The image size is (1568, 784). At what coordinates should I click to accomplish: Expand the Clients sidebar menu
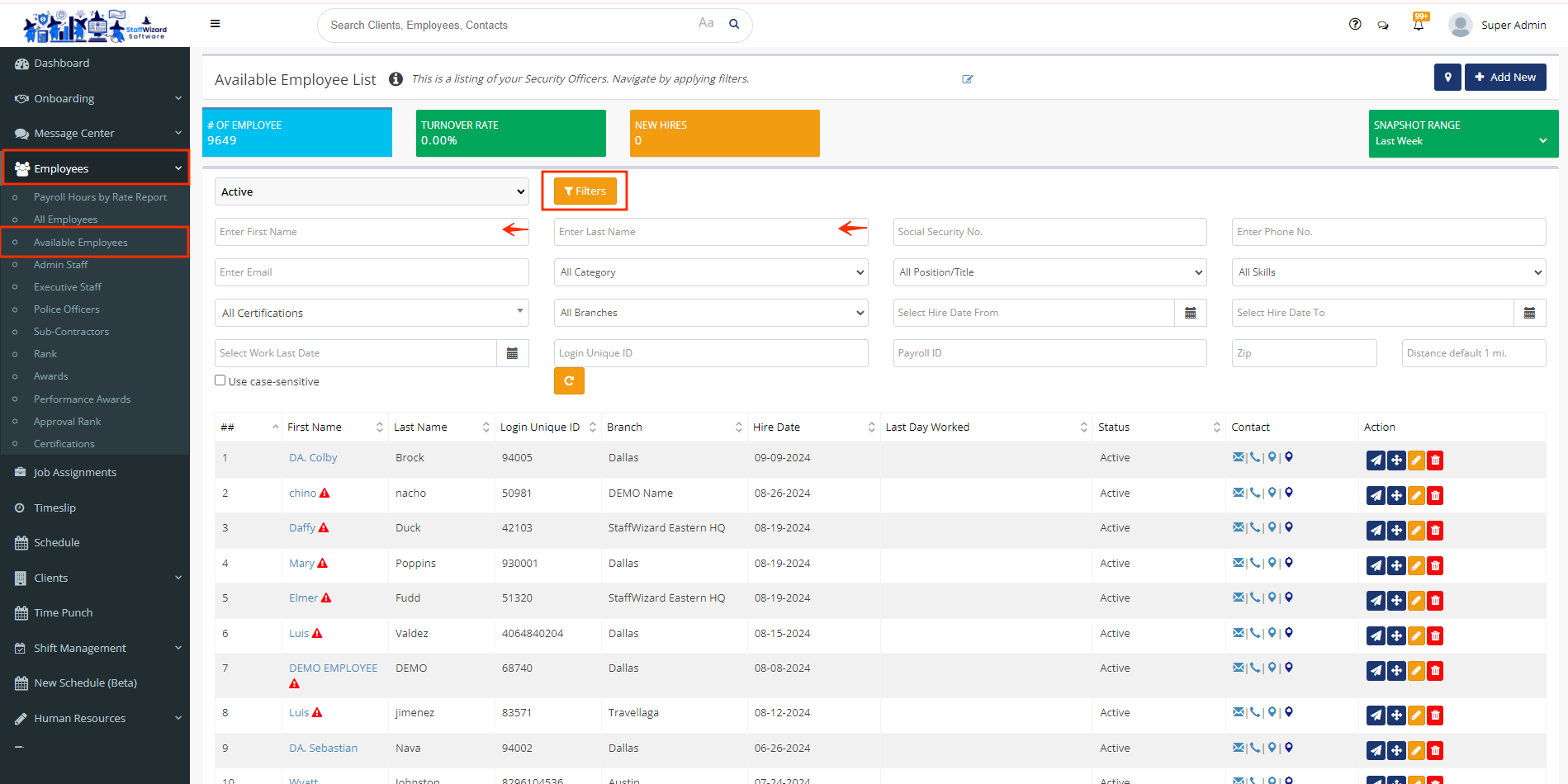[95, 578]
